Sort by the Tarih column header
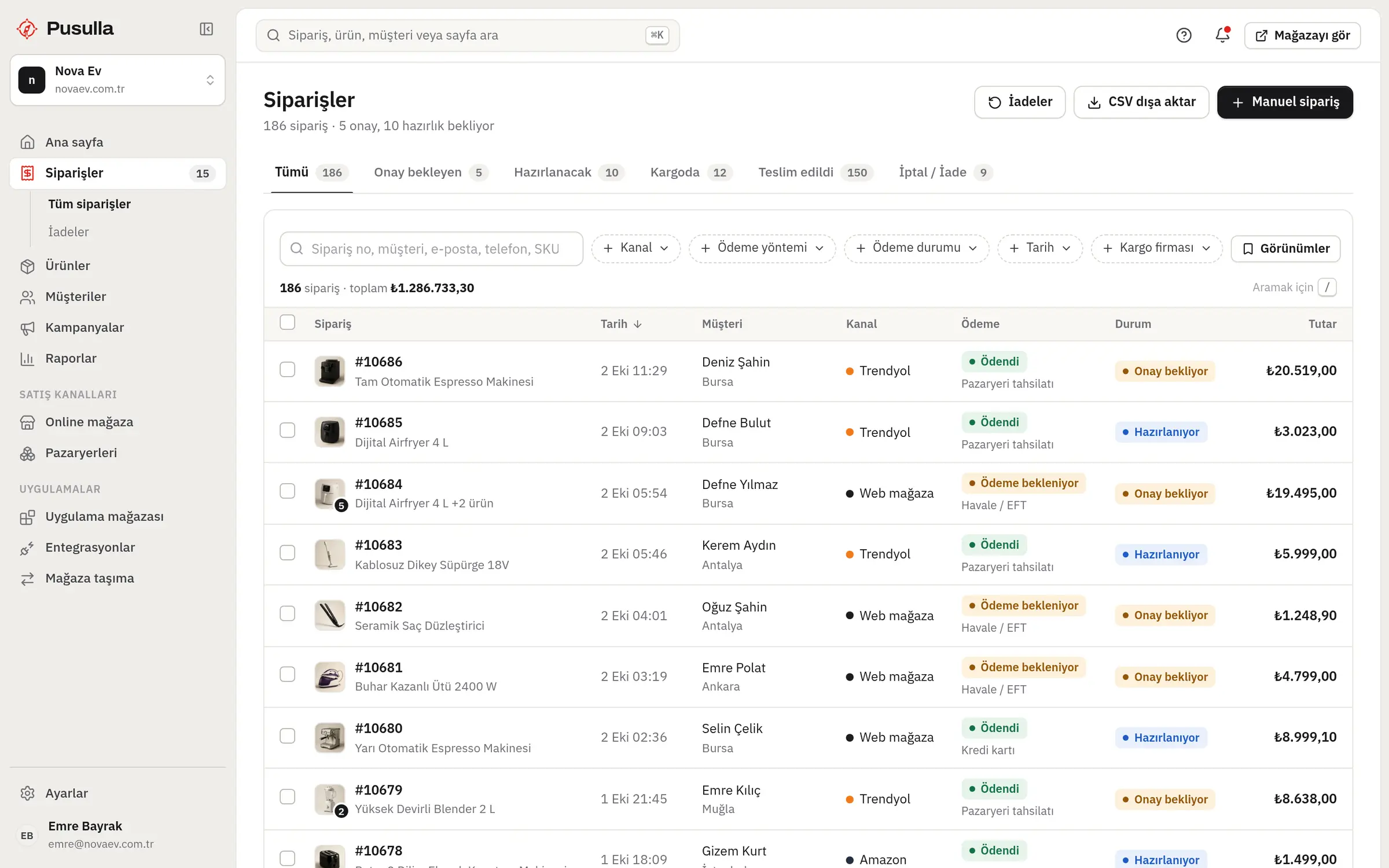1389x868 pixels. [621, 324]
